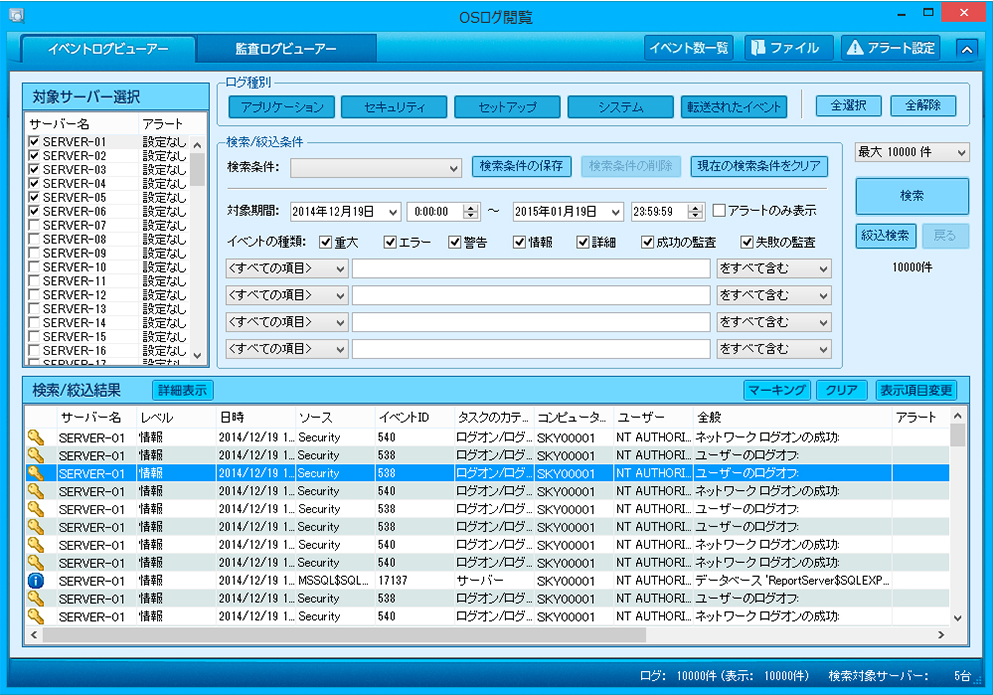Screen dimensions: 993x695
Task: Click the 23:59:59 end time spinner
Action: 695,212
